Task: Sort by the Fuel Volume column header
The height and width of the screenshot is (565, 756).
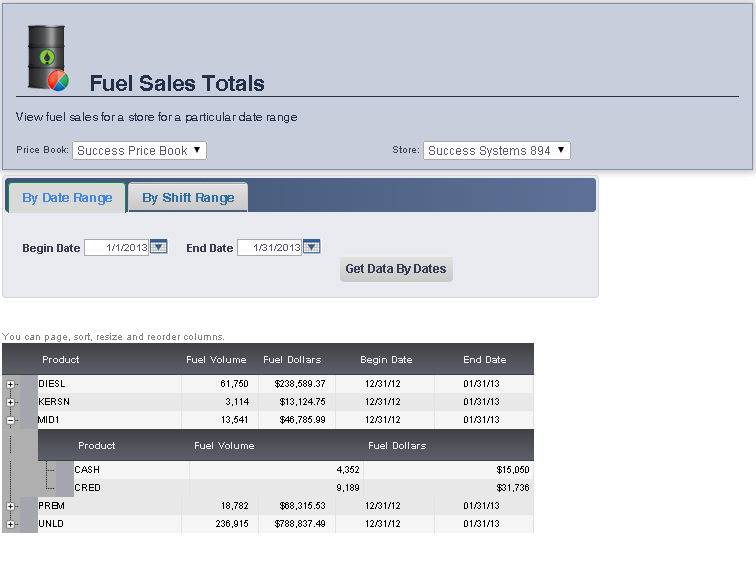Action: coord(216,360)
